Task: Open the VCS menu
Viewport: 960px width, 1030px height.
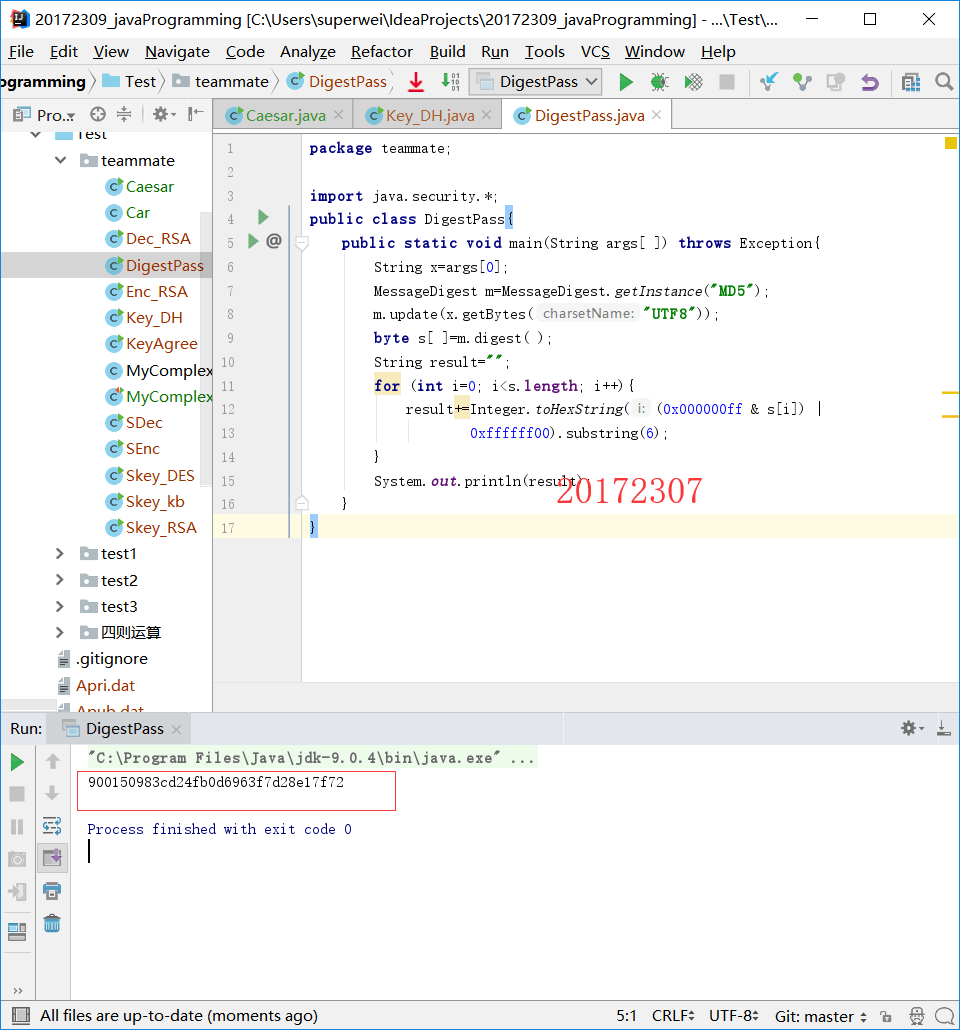Action: [595, 52]
